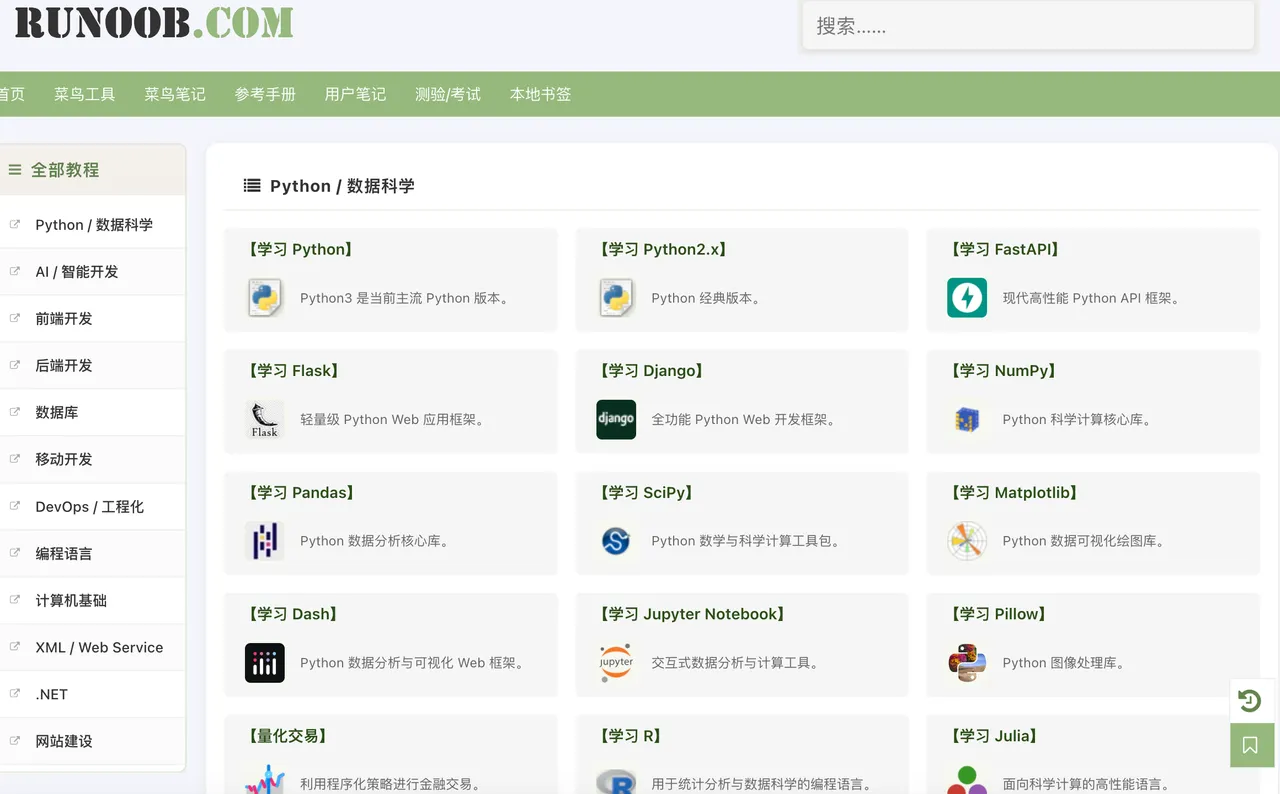Open the 测验/考试 navigation item
The image size is (1280, 794).
coord(448,94)
